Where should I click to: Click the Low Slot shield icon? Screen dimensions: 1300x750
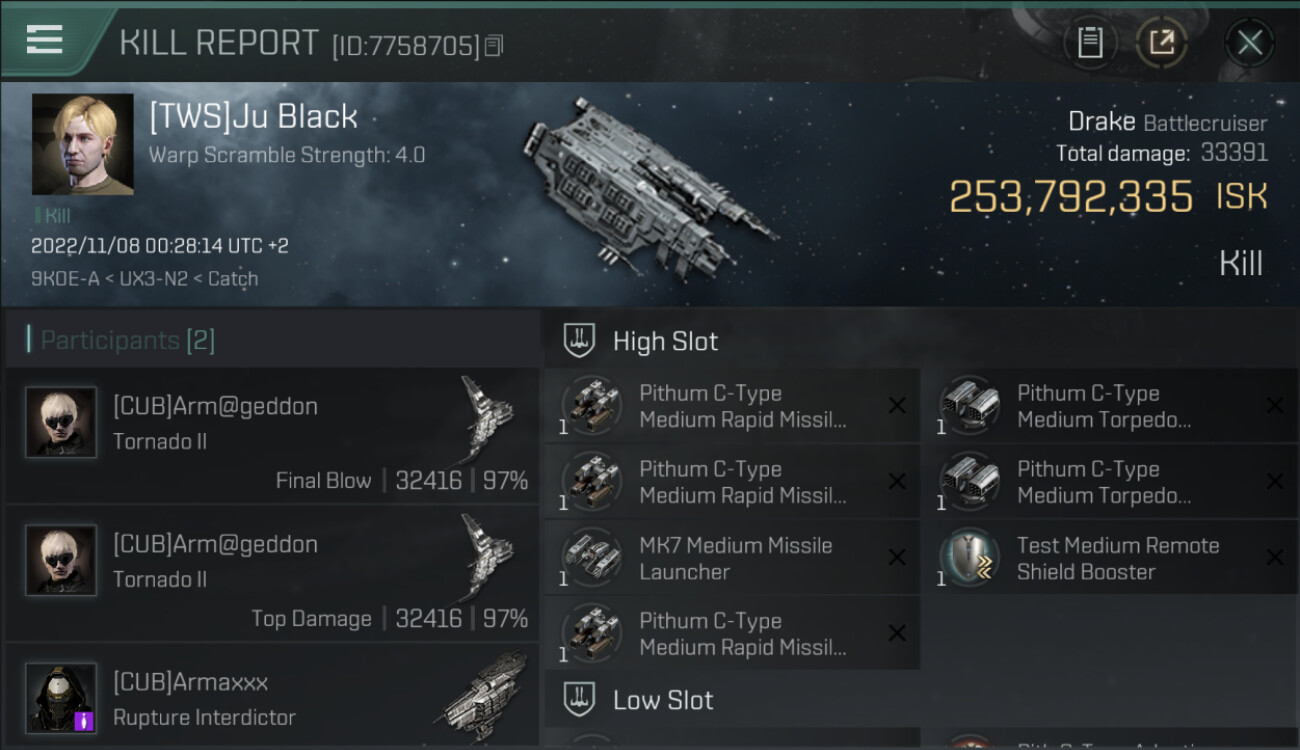(579, 698)
